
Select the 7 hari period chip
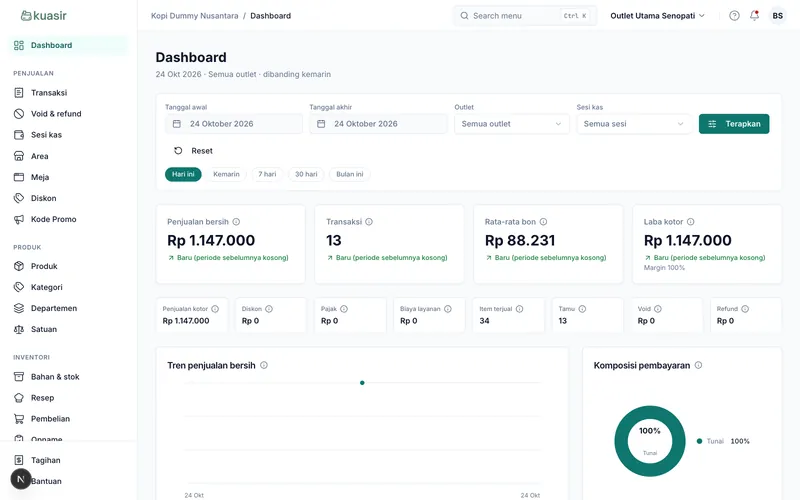click(x=267, y=174)
